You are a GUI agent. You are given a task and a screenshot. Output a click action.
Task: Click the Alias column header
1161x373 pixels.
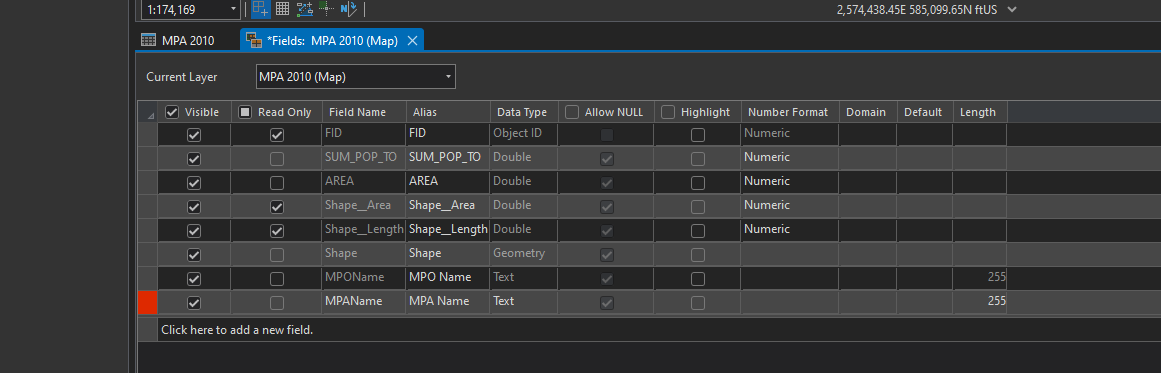point(447,112)
